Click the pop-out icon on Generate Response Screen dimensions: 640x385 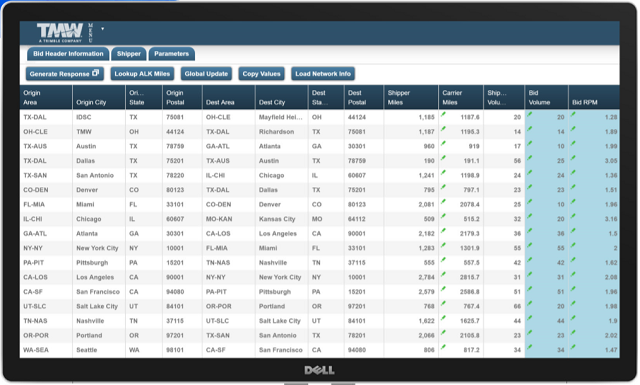(96, 73)
